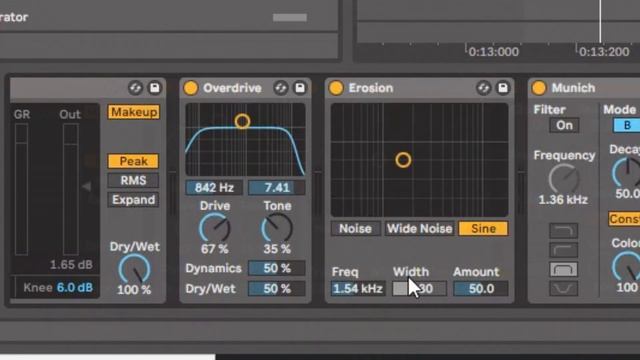Click Munich Mode B button
Viewport: 640px width, 360px height.
click(627, 125)
